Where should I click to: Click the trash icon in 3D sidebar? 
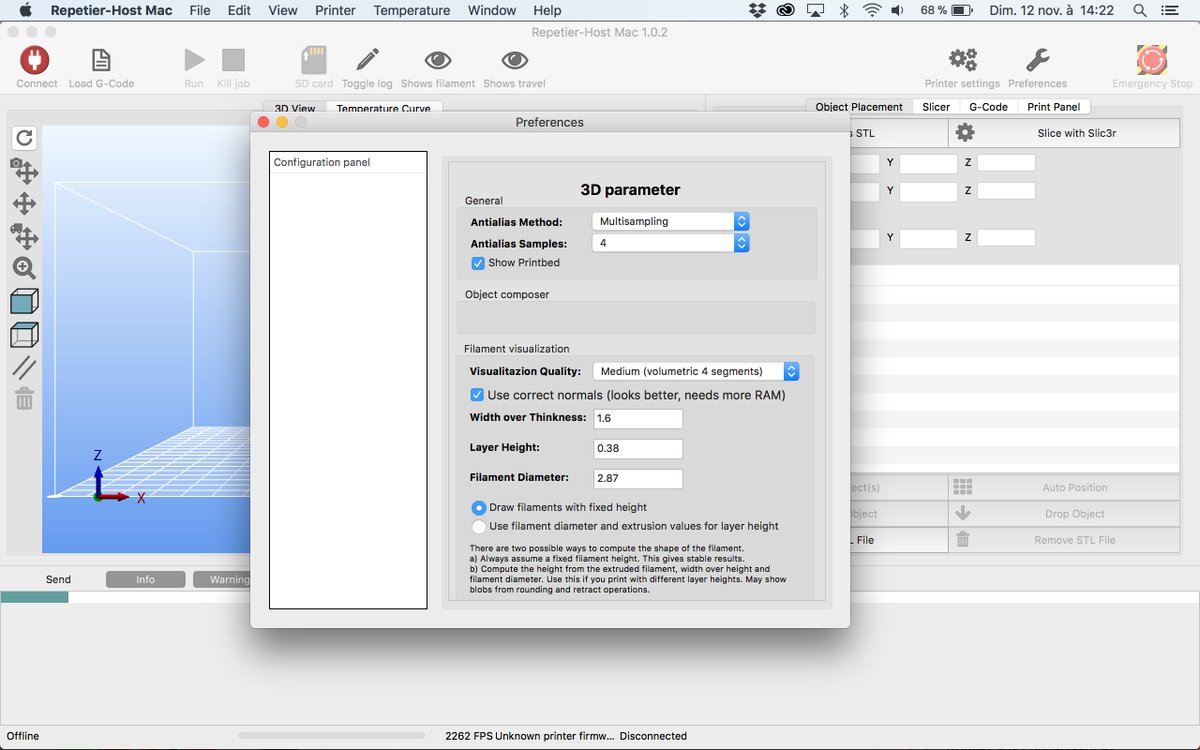(x=25, y=399)
